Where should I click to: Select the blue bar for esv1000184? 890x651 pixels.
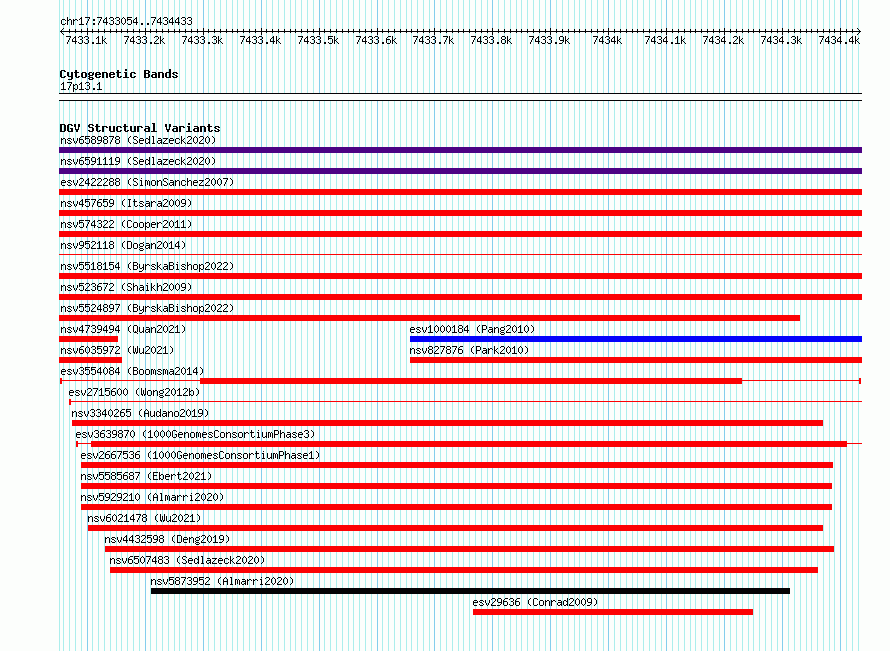click(x=636, y=339)
